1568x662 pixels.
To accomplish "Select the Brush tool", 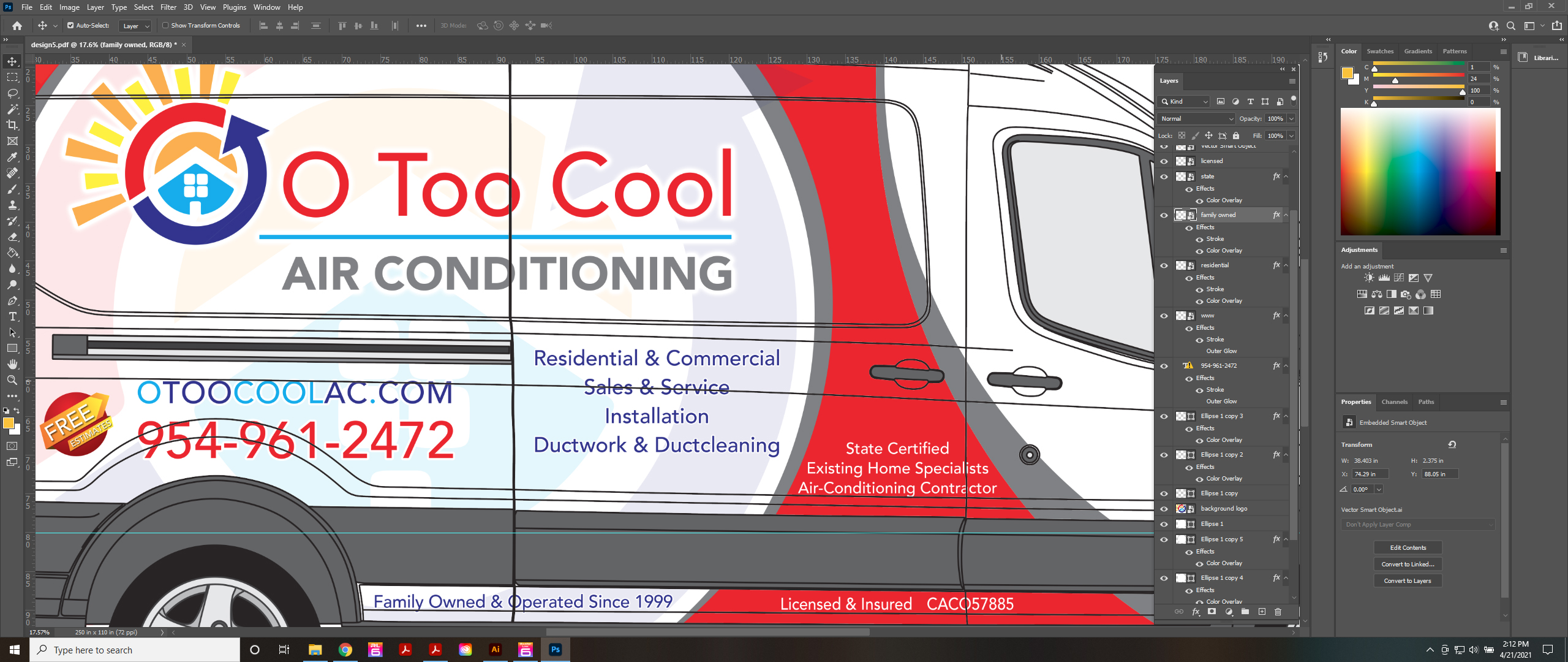I will (x=12, y=189).
